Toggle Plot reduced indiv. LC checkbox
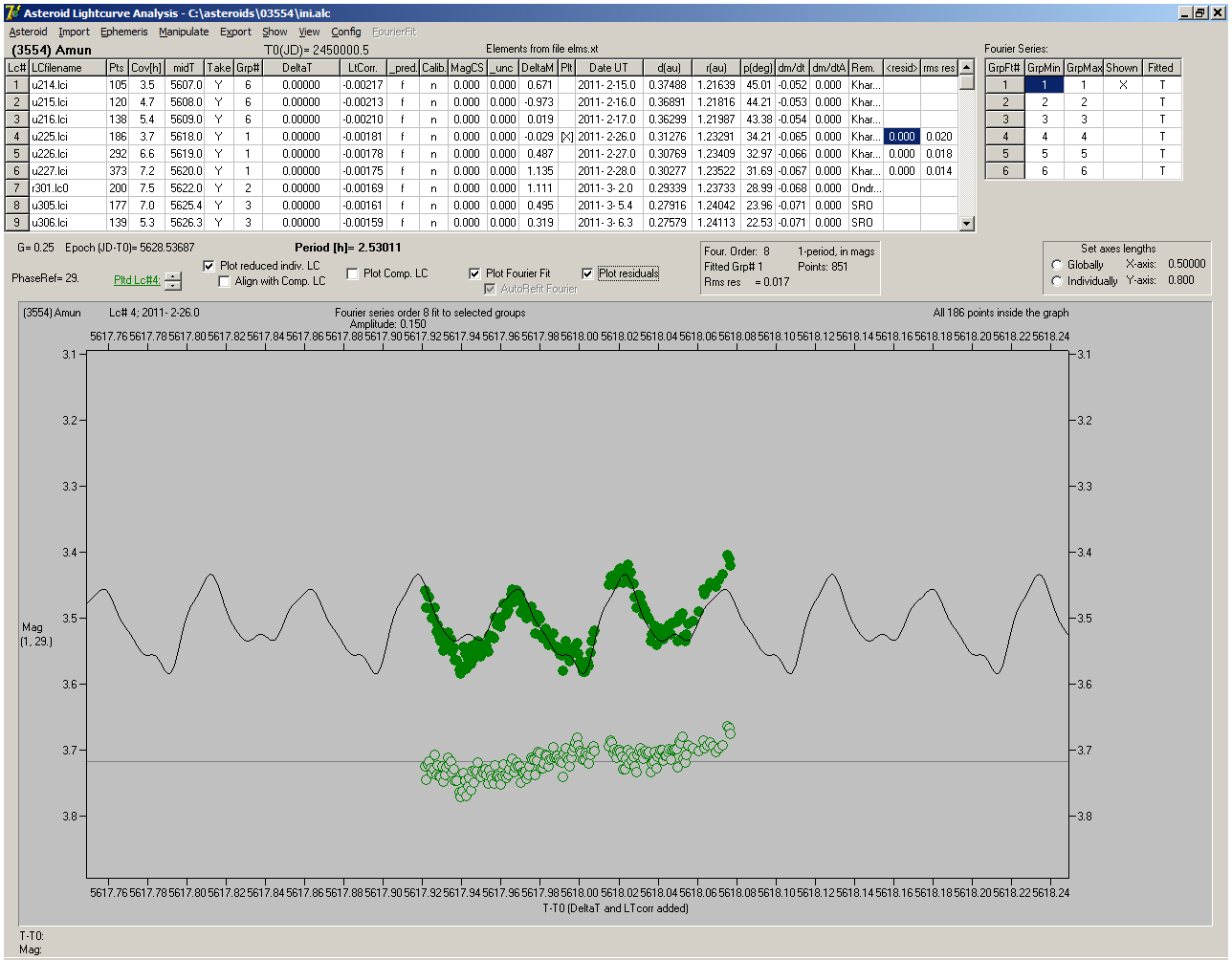This screenshot has height=960, width=1232. click(x=209, y=266)
